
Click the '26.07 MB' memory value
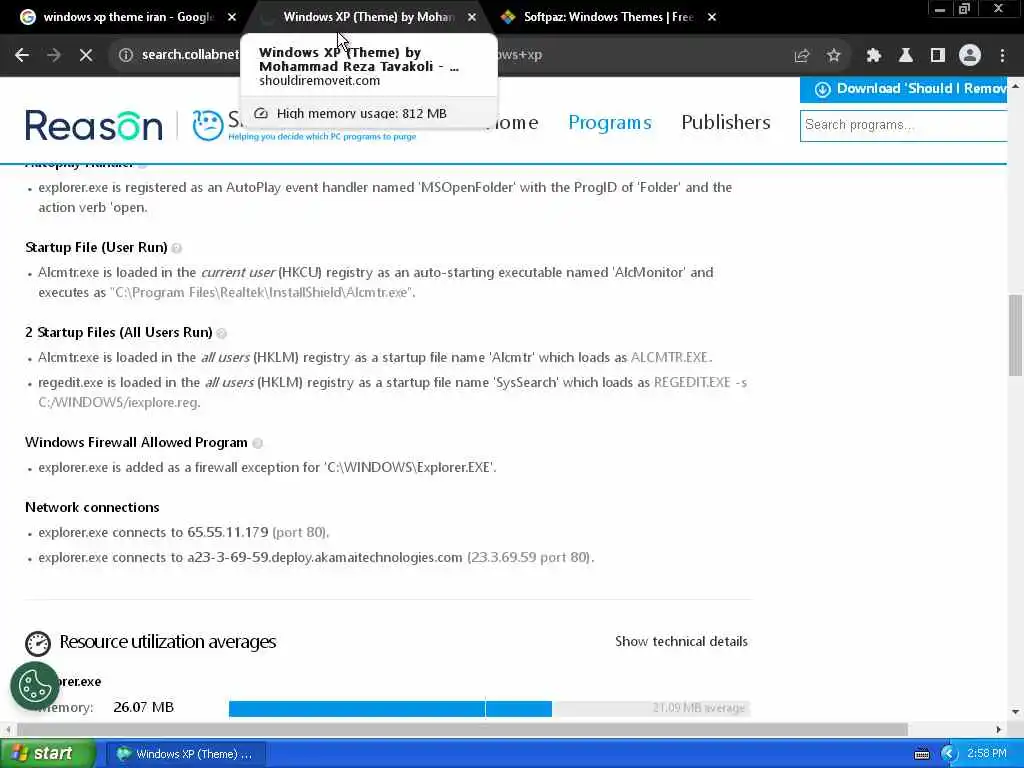coord(144,707)
